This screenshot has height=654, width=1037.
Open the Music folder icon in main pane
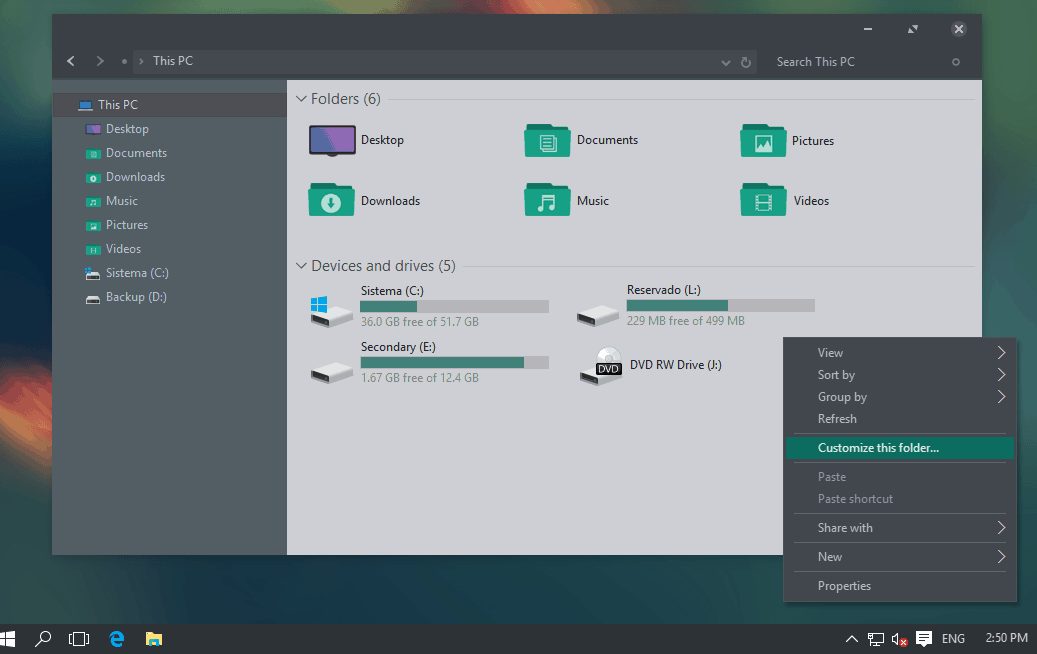click(547, 200)
